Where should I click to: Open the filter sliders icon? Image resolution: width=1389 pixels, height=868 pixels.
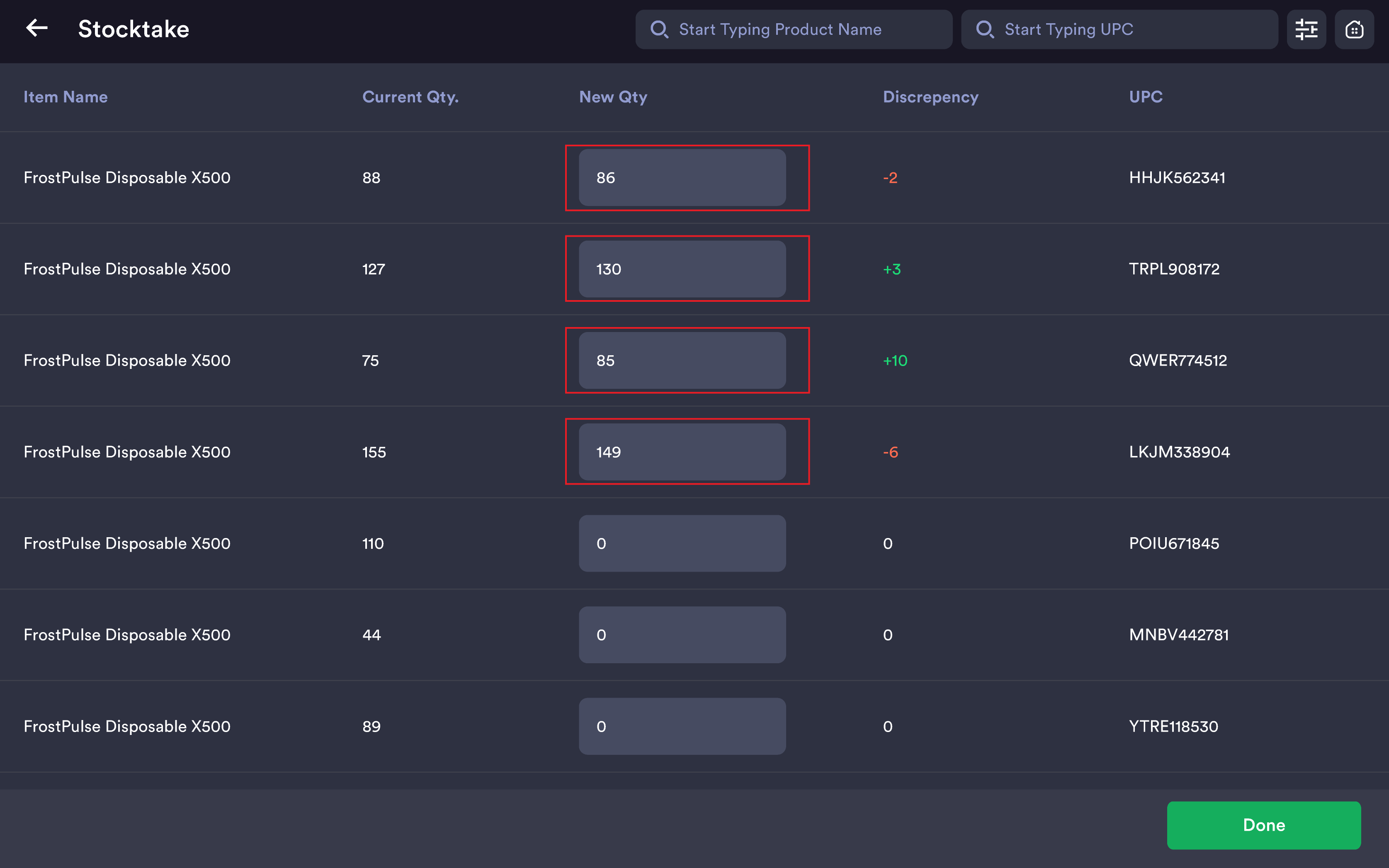tap(1306, 29)
